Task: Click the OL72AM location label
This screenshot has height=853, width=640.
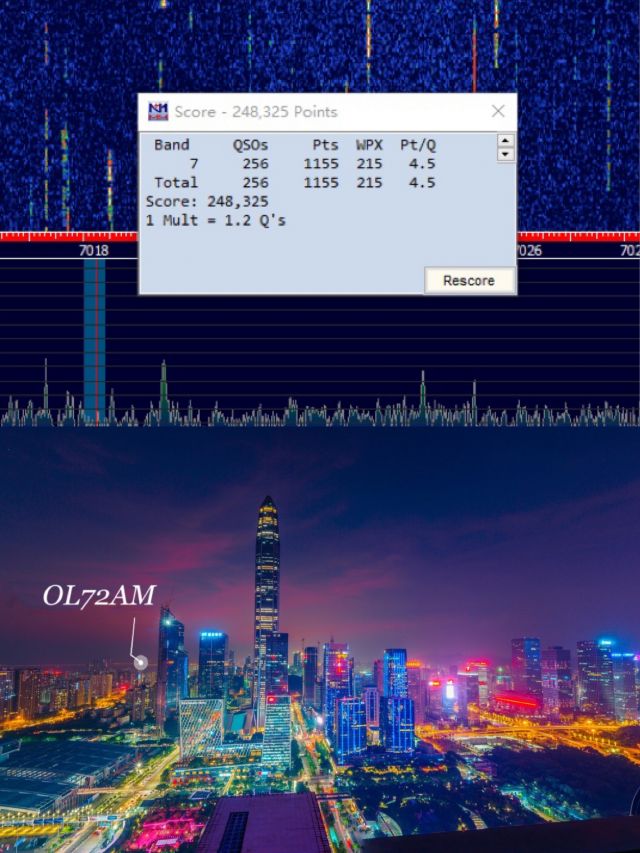Action: pos(99,596)
